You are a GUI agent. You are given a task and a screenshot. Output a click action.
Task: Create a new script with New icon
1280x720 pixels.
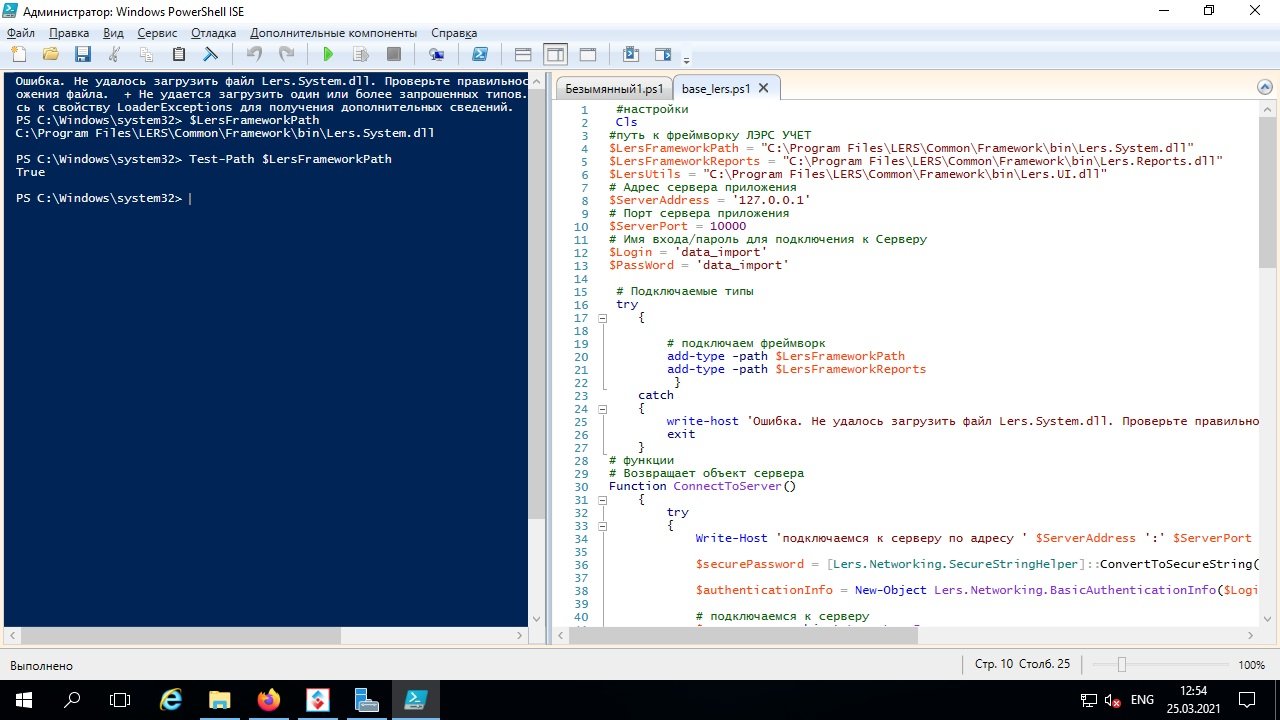18,54
